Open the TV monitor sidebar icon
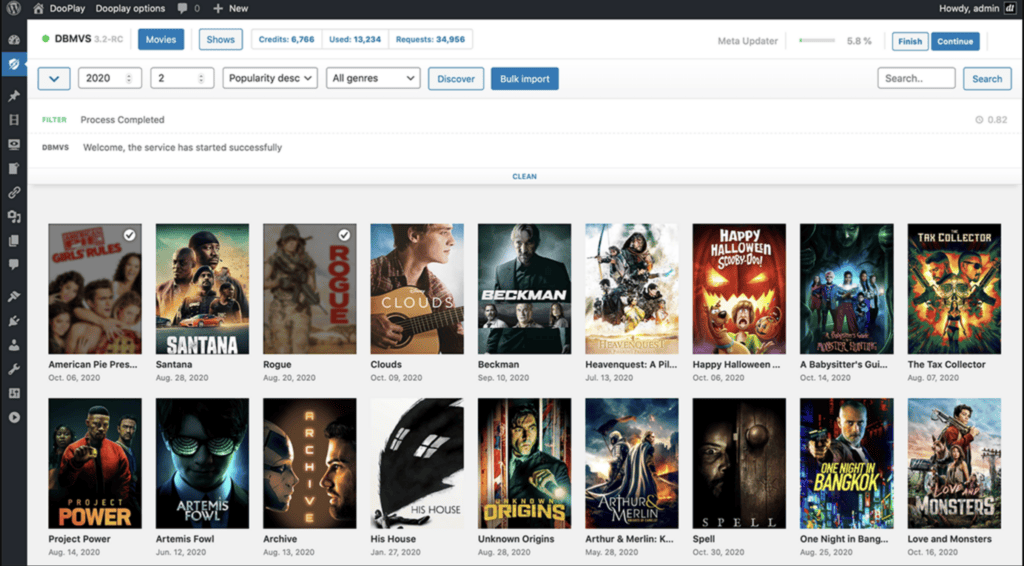 [14, 144]
